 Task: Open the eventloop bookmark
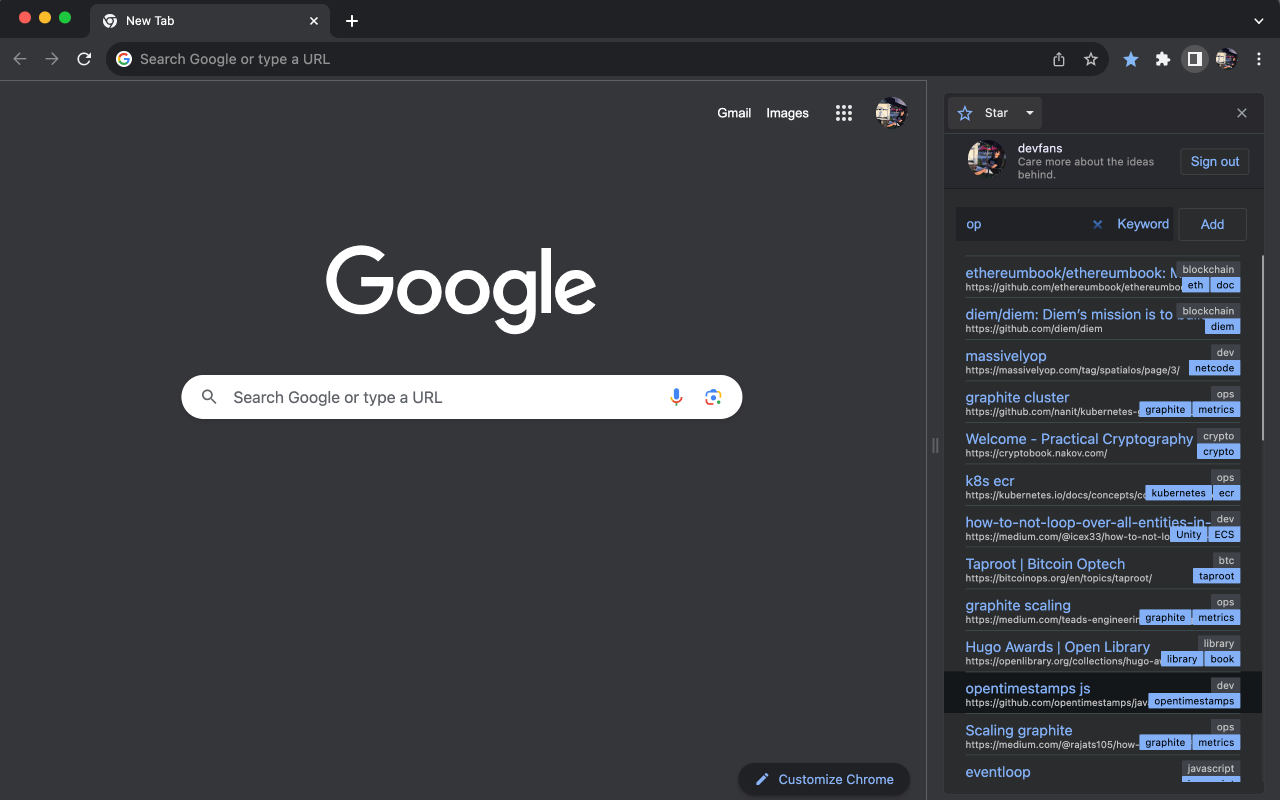(998, 772)
